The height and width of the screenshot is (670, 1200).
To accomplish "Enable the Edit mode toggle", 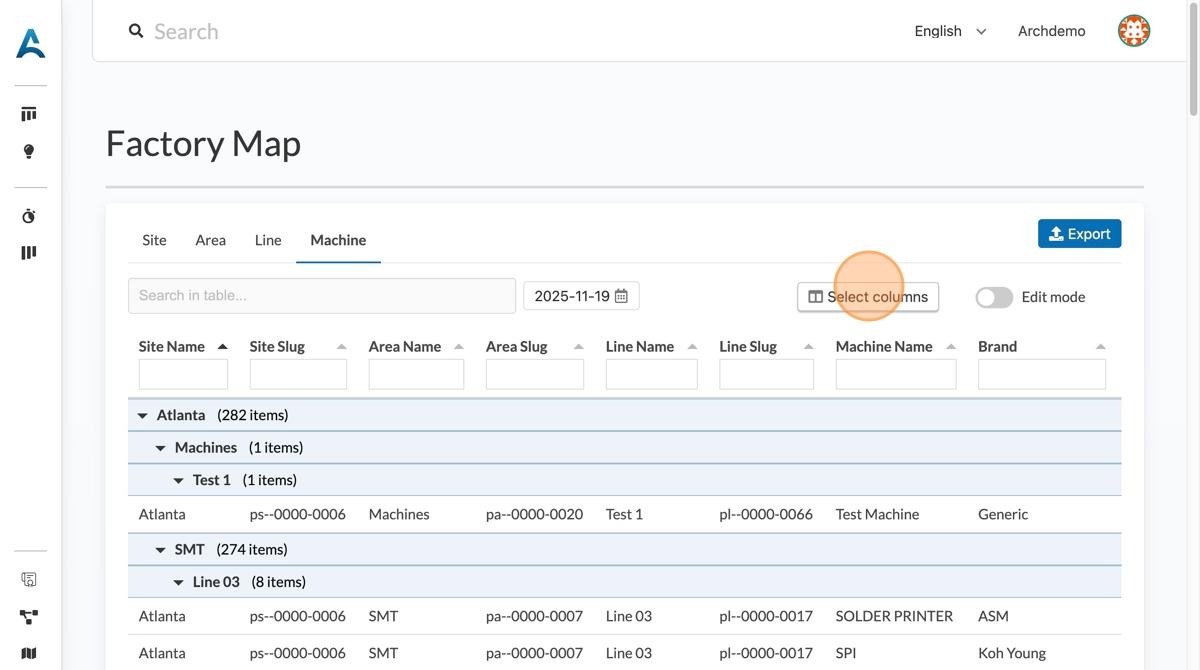I will [994, 297].
